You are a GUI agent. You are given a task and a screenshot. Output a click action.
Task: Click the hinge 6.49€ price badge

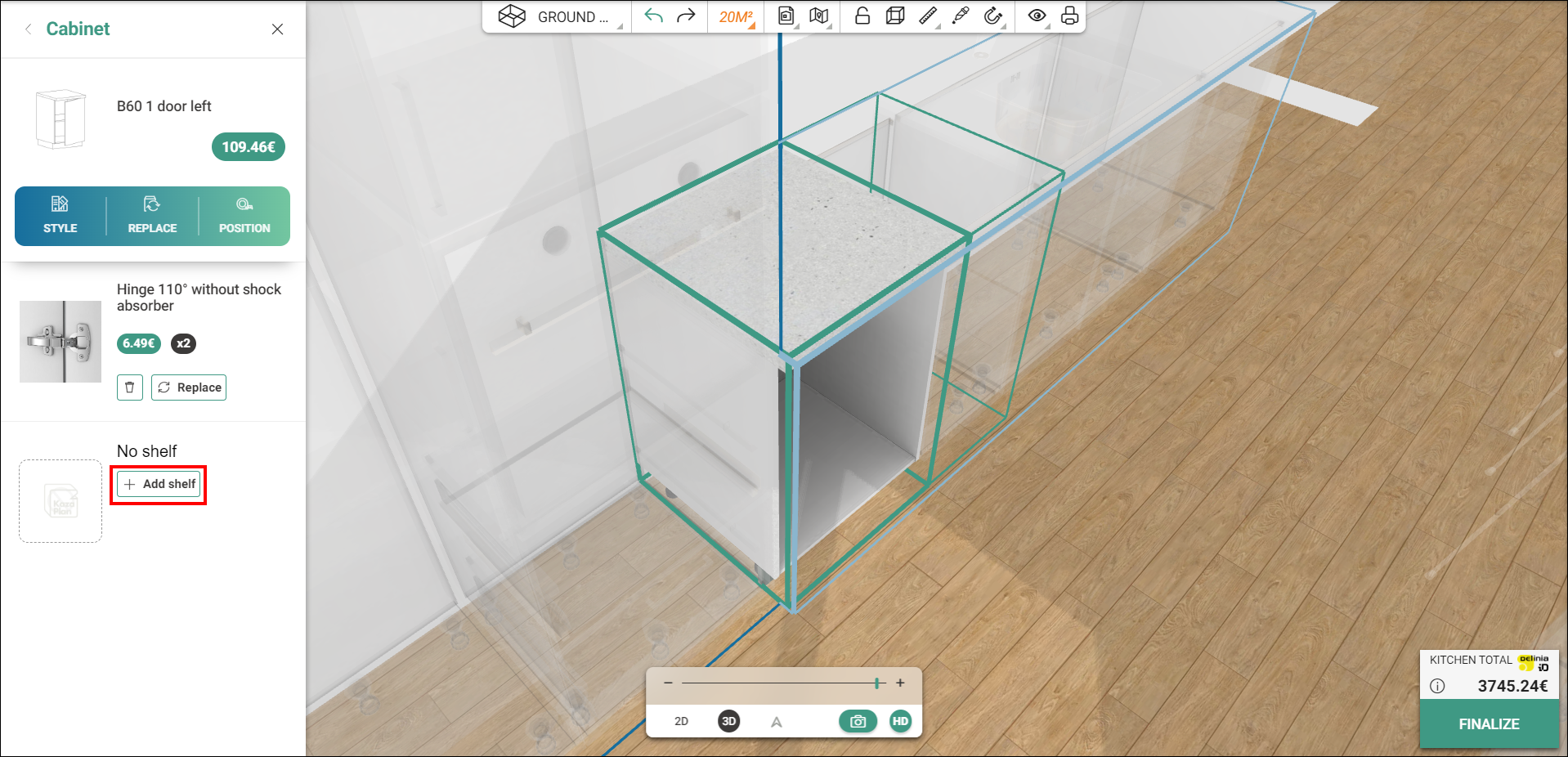139,343
